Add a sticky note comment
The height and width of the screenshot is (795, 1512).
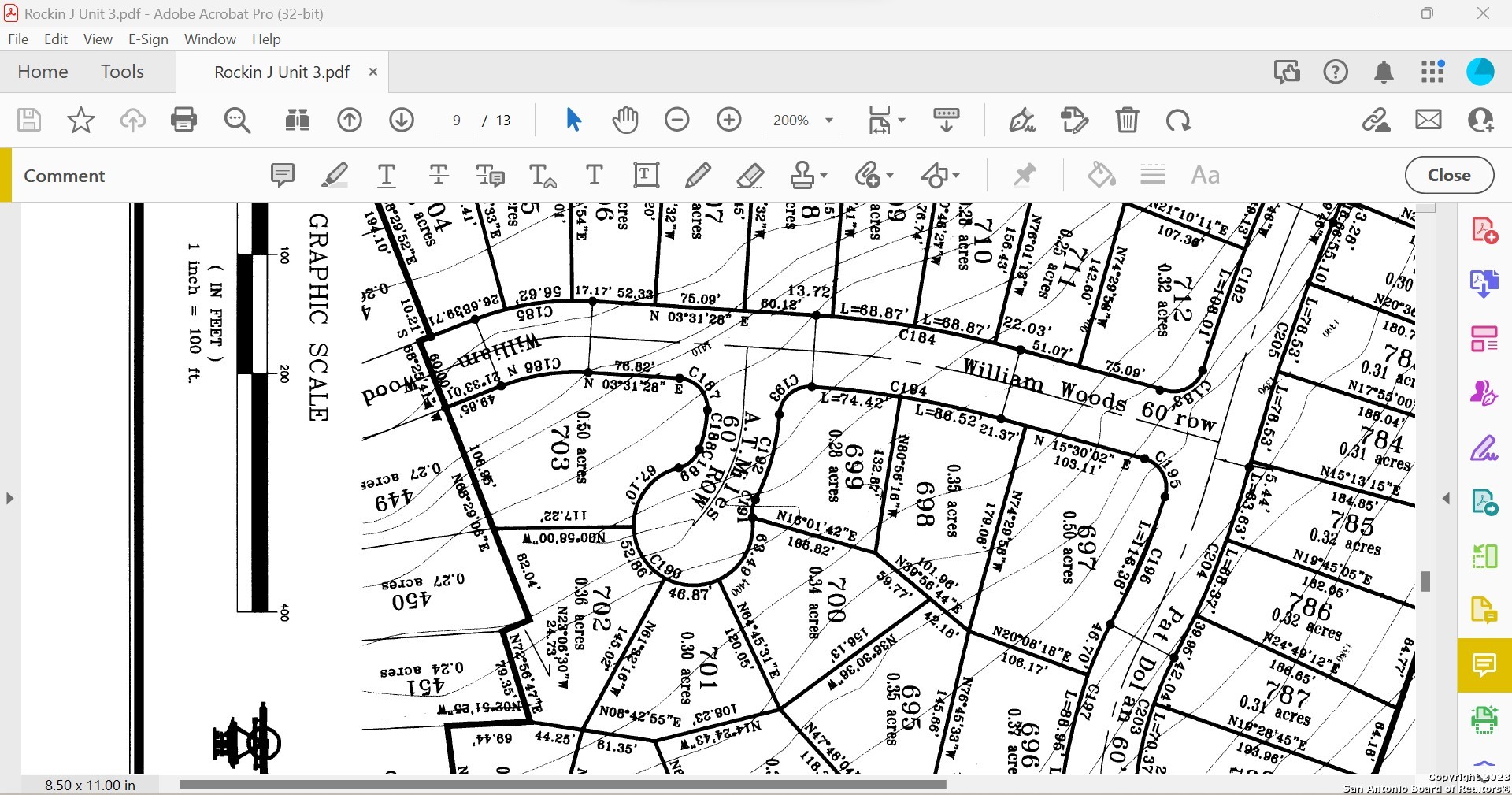[282, 175]
